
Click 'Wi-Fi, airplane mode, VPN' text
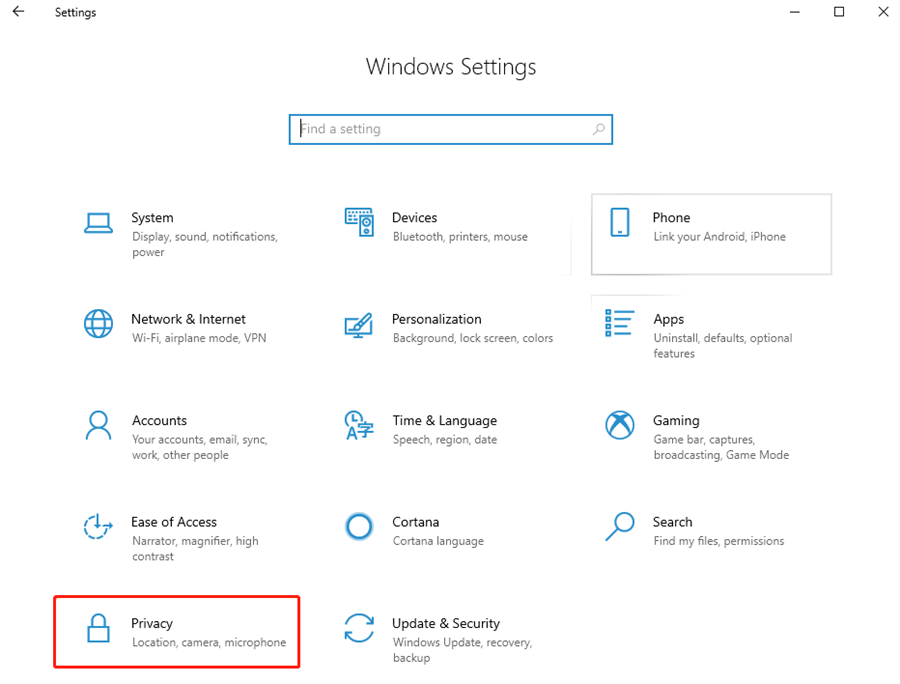199,339
